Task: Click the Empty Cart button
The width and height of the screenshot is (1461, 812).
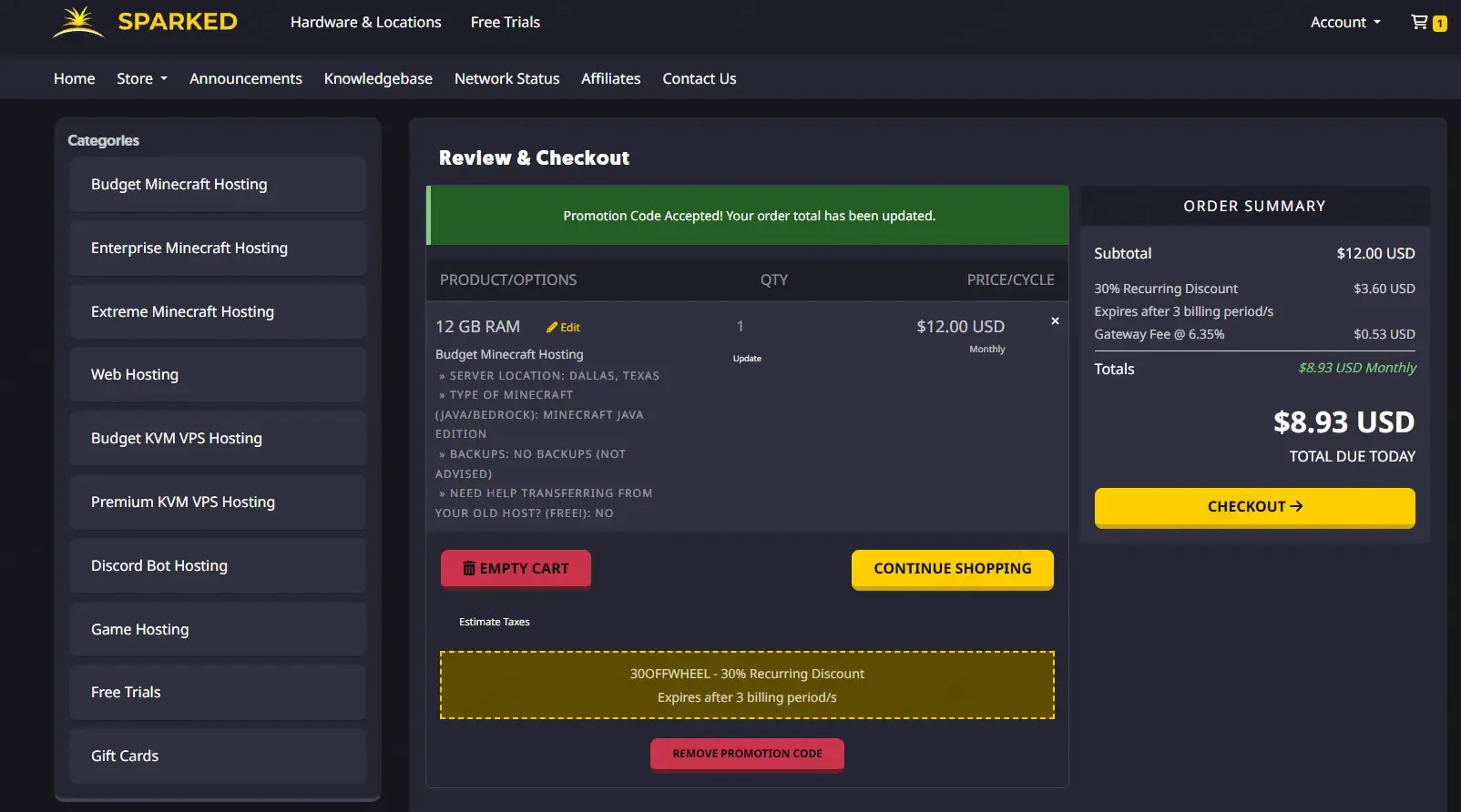Action: click(x=516, y=568)
